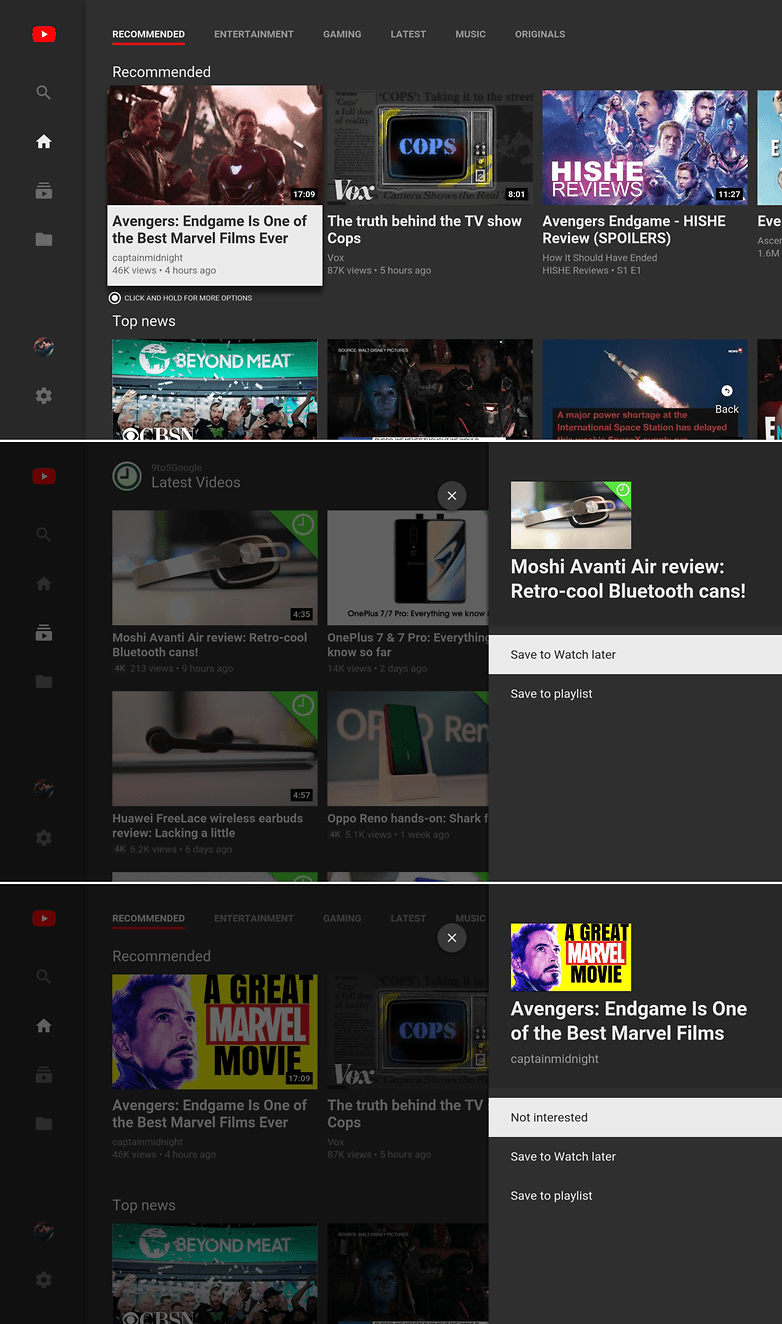Click 'Oppo Reno hands-on: Shark f' video title

click(408, 818)
